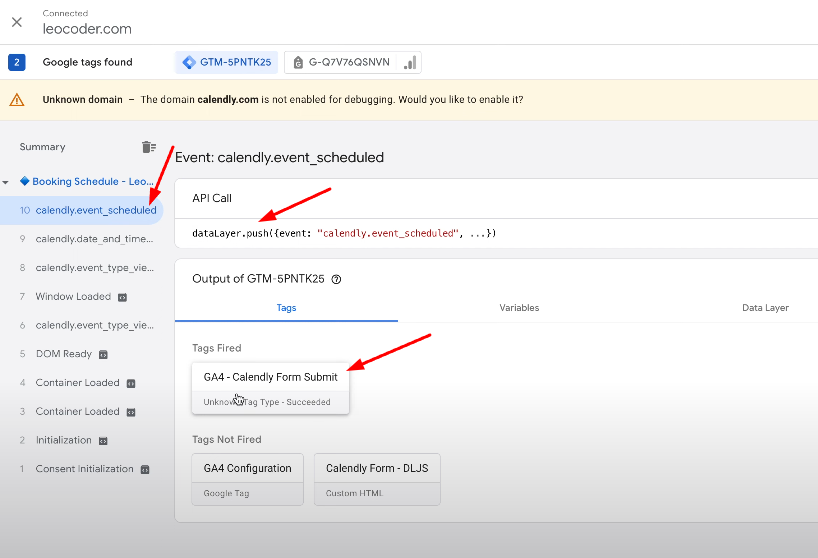This screenshot has width=818, height=558.
Task: Open the GA4 Configuration tag card
Action: (x=247, y=479)
